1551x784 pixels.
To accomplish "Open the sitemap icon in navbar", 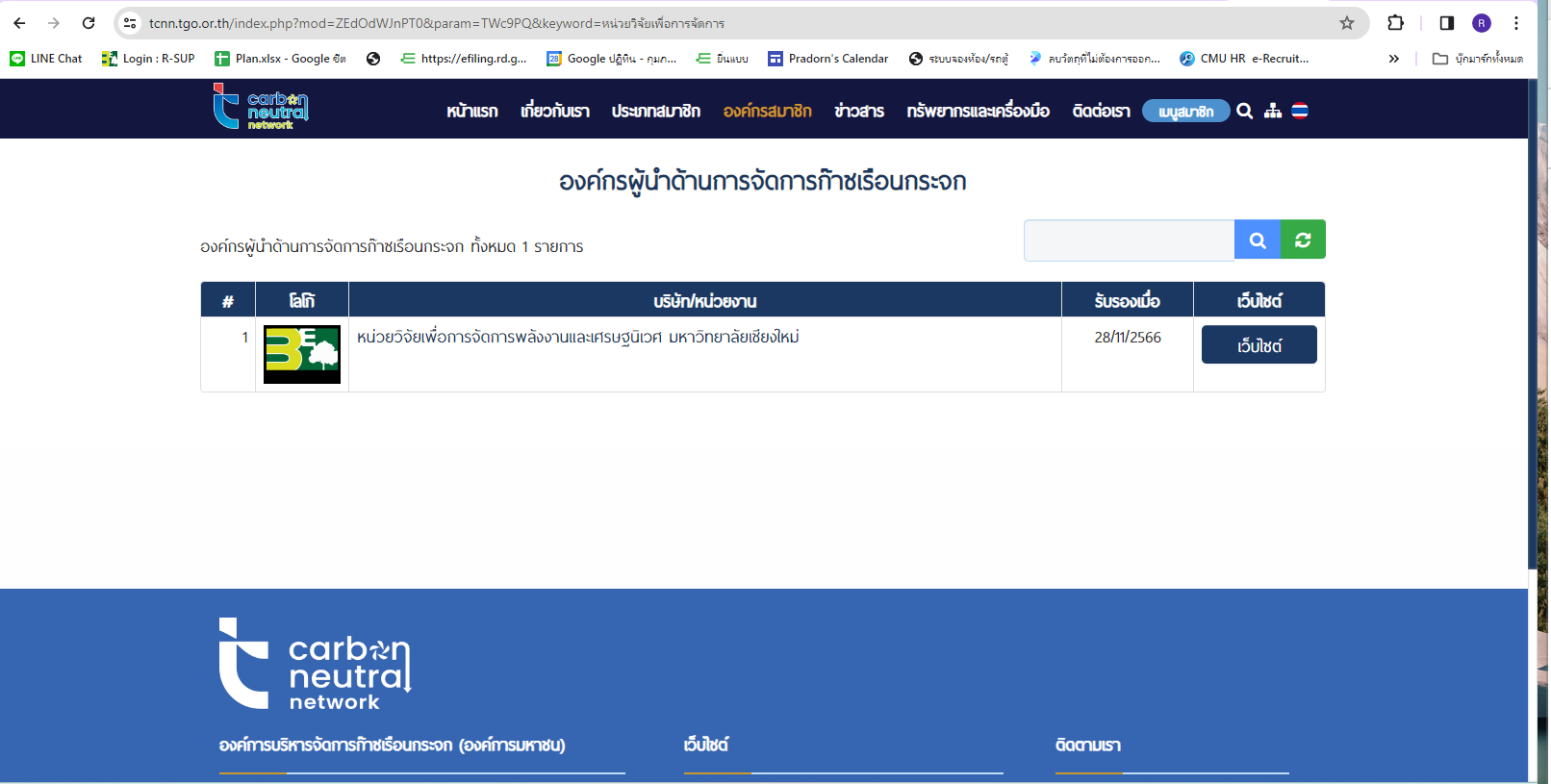I will coord(1273,112).
